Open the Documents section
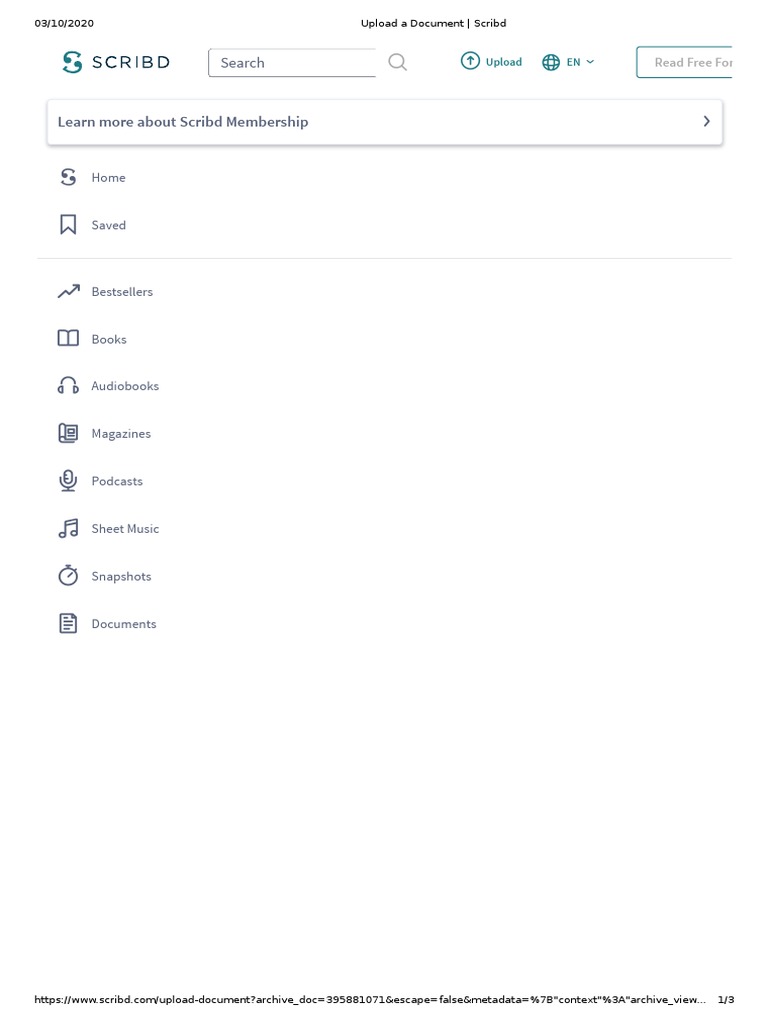 pyautogui.click(x=124, y=624)
